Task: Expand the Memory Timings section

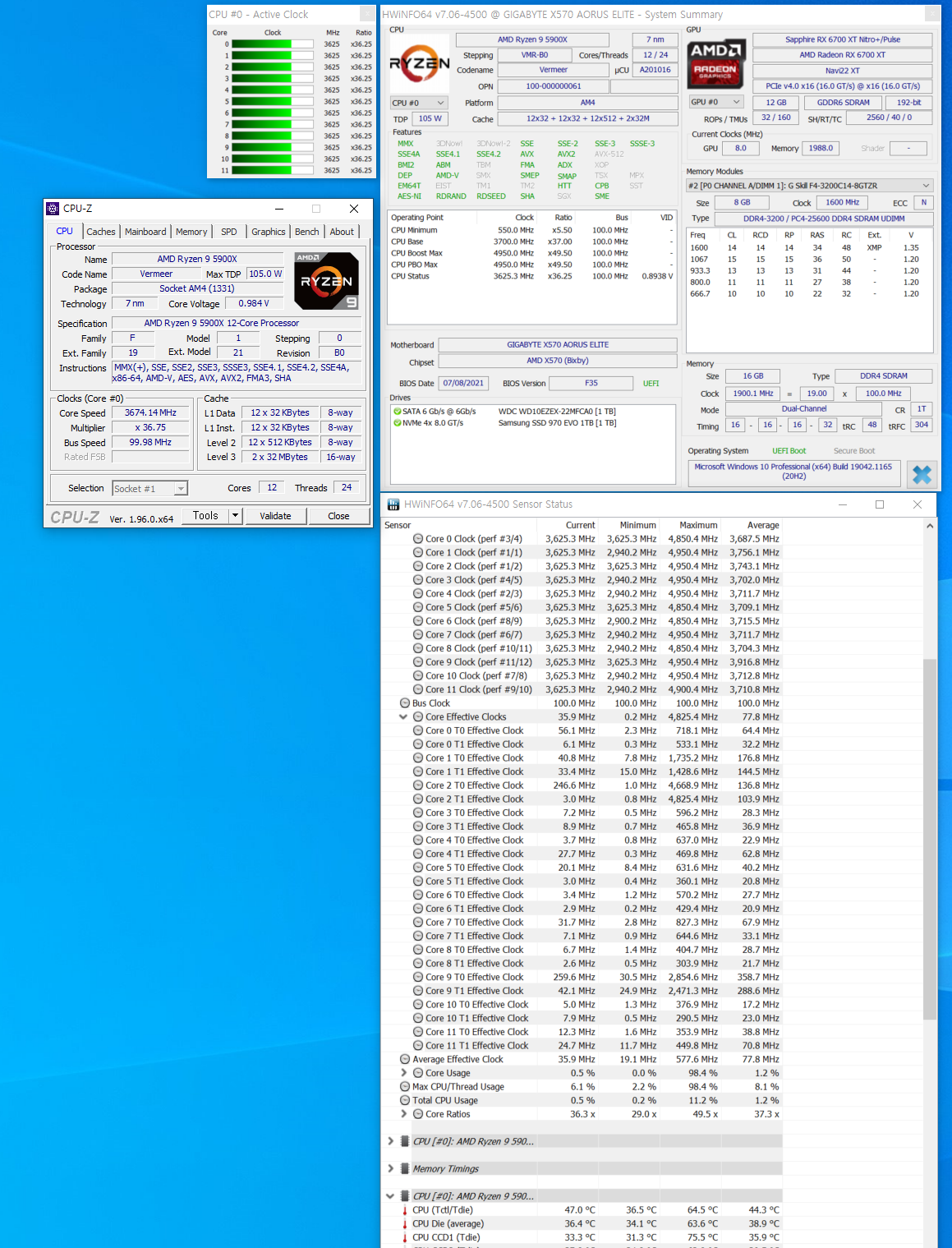Action: (x=390, y=1168)
